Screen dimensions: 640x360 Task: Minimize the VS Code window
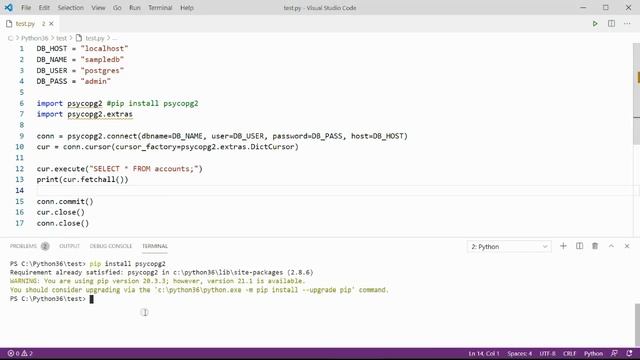pos(583,7)
